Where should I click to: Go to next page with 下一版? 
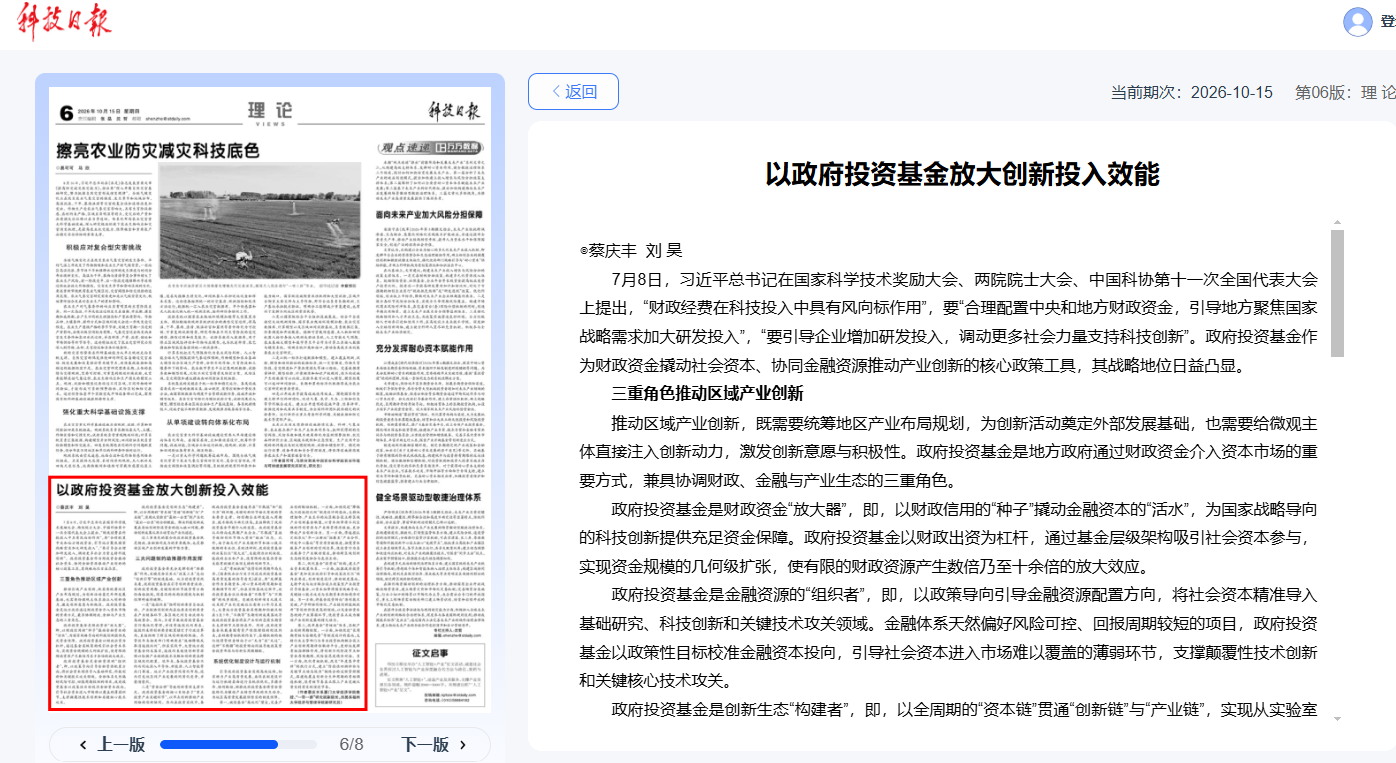(425, 744)
